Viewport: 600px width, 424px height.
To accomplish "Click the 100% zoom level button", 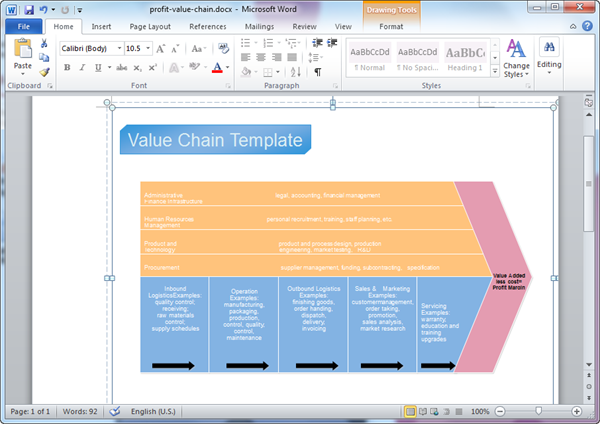I will pyautogui.click(x=480, y=412).
